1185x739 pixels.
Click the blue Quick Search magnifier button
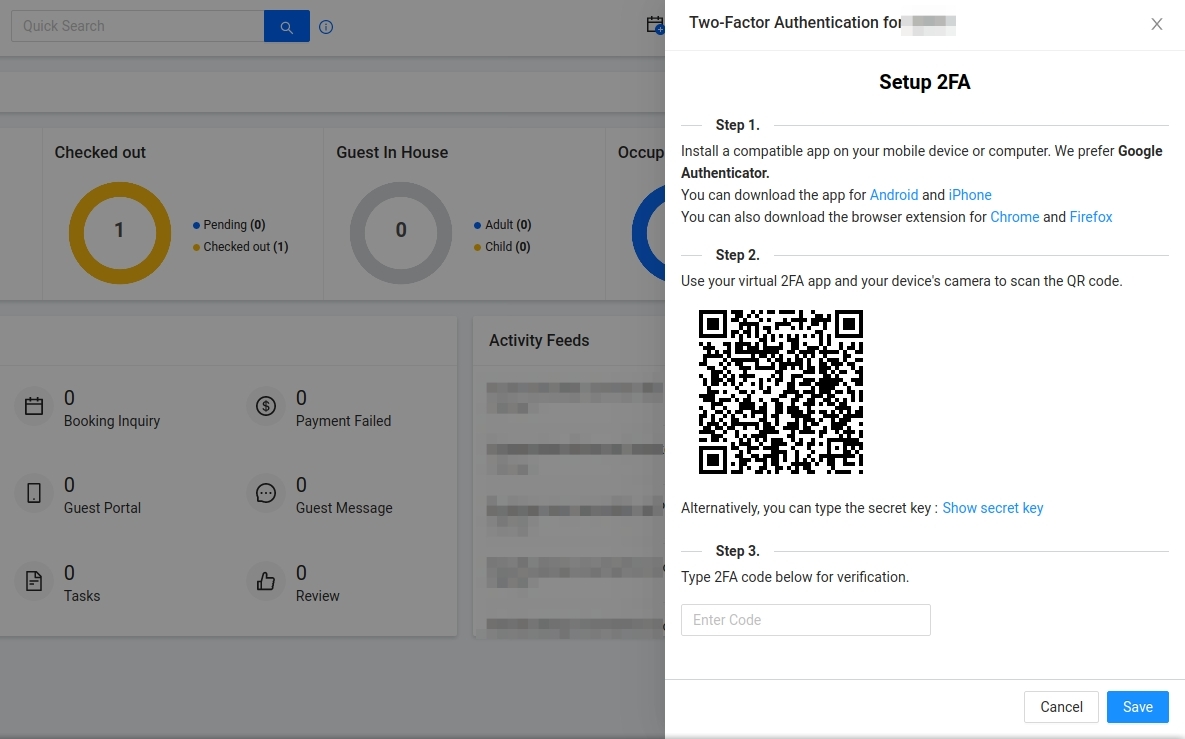(286, 26)
